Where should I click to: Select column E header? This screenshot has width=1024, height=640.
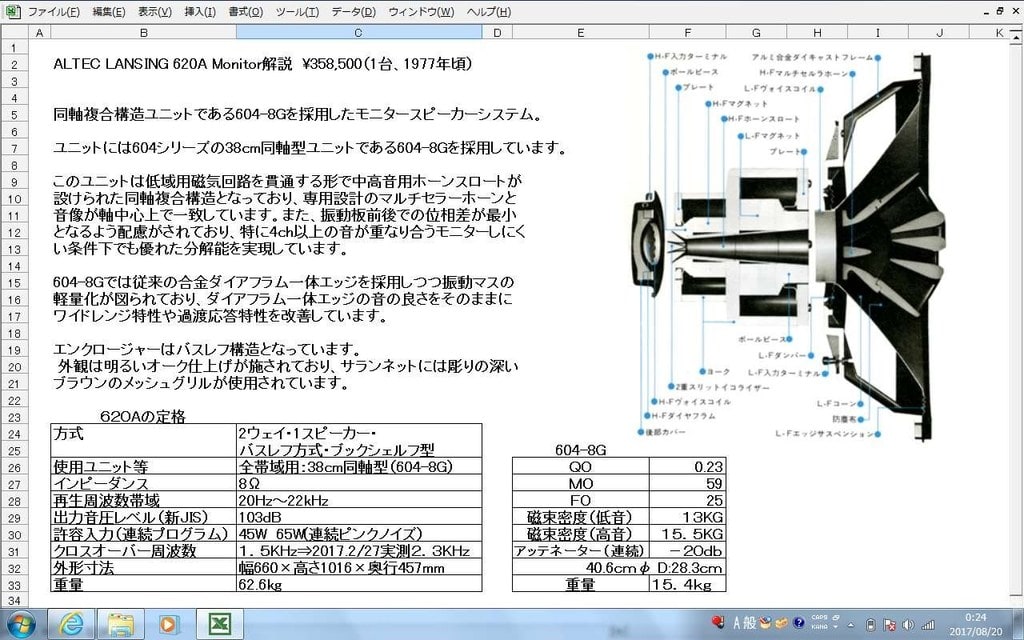point(581,32)
